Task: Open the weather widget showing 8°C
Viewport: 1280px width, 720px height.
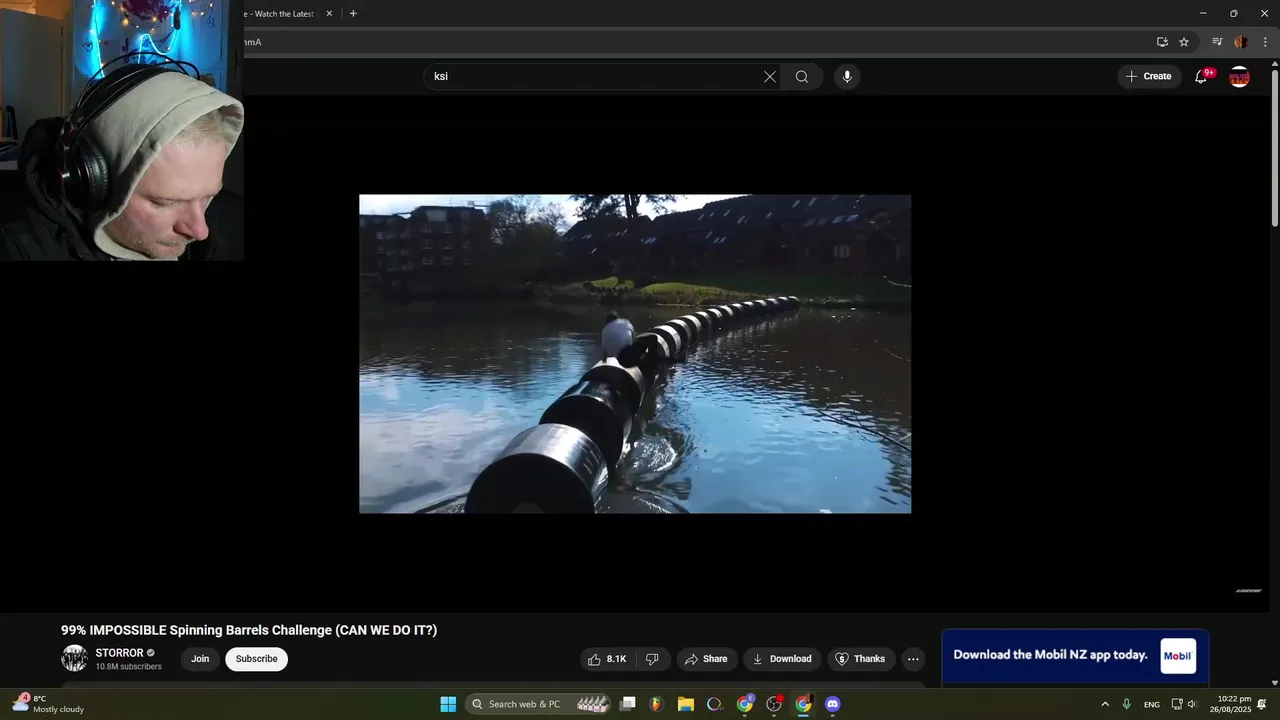Action: pyautogui.click(x=48, y=704)
